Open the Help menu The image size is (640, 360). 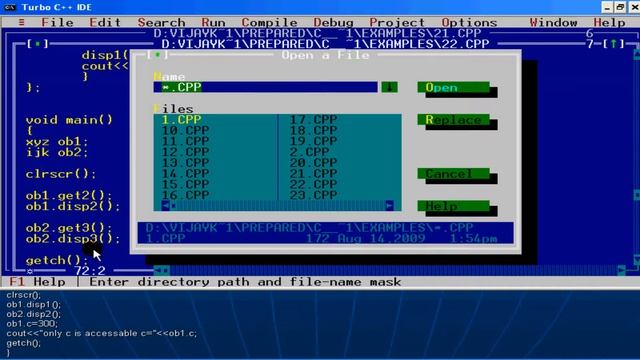[x=609, y=22]
